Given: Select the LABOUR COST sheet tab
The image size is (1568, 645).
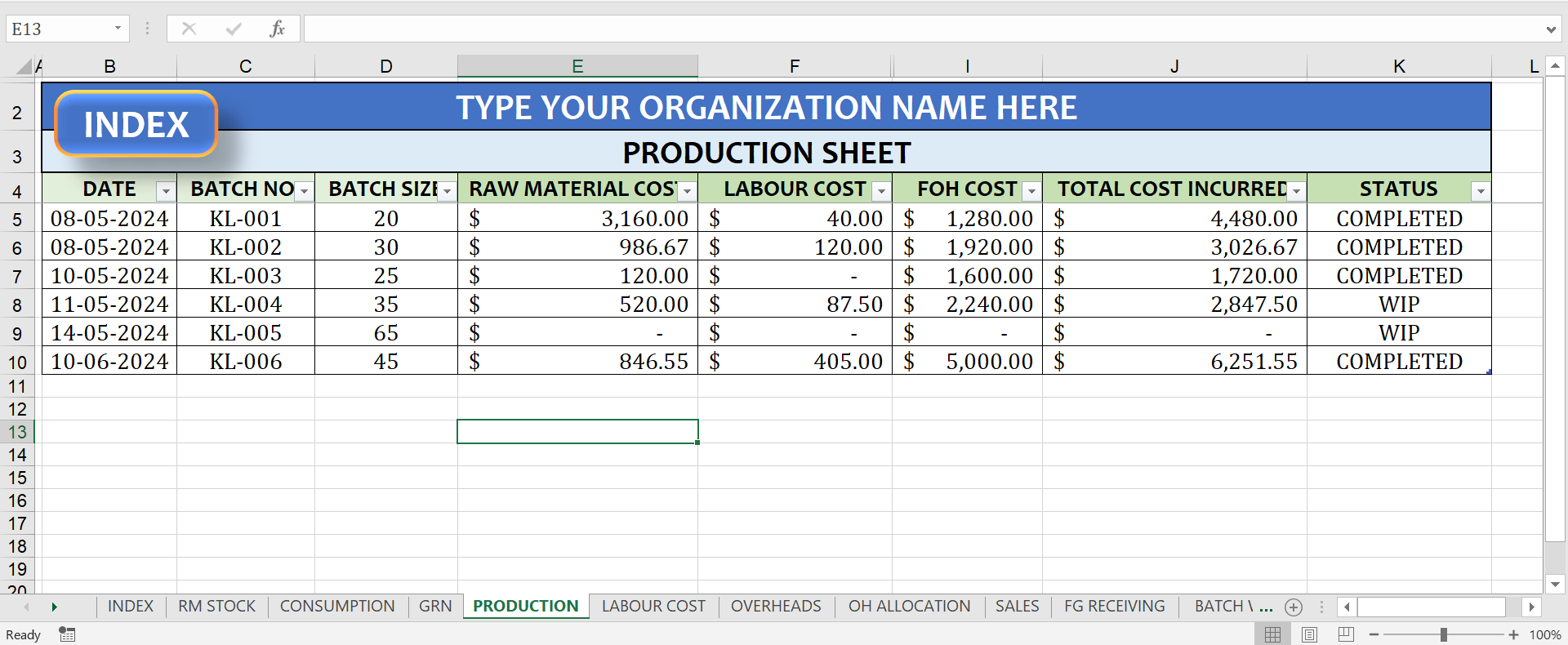Looking at the screenshot, I should pyautogui.click(x=653, y=607).
